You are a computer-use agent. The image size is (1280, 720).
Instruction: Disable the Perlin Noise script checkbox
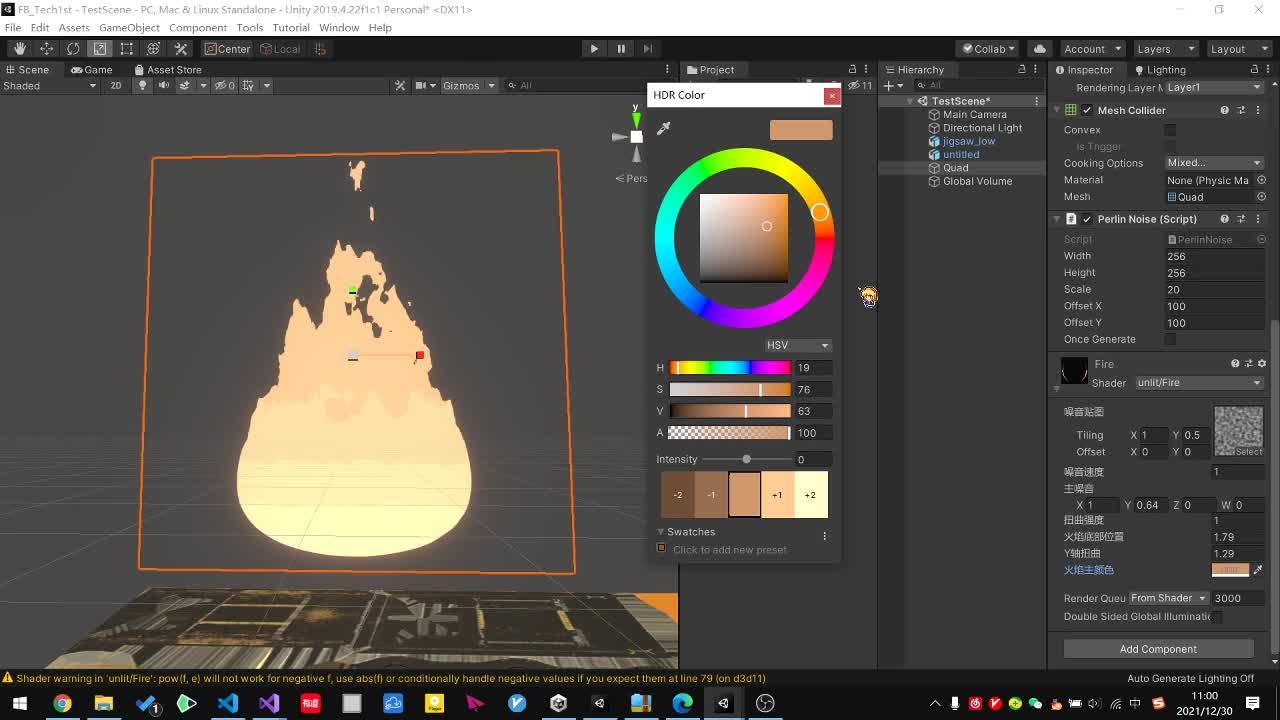(1087, 219)
